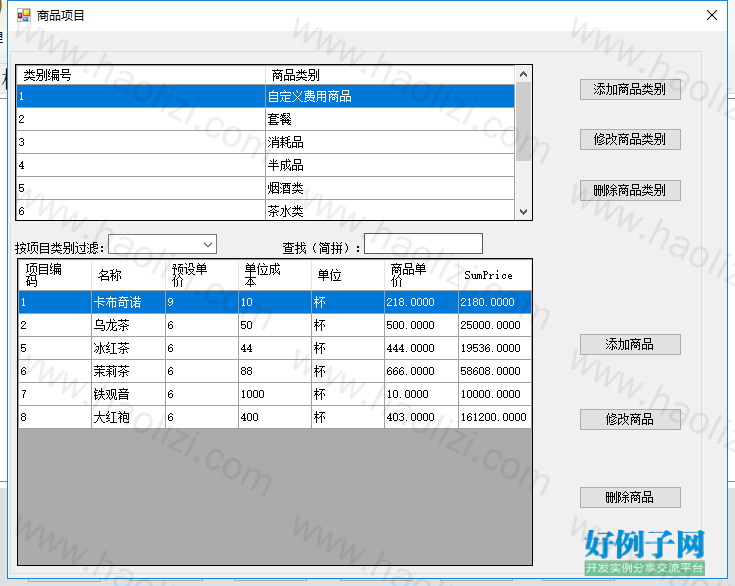Screen dimensions: 735x586
Task: Click category number 2 cell
Action: pyautogui.click(x=141, y=119)
